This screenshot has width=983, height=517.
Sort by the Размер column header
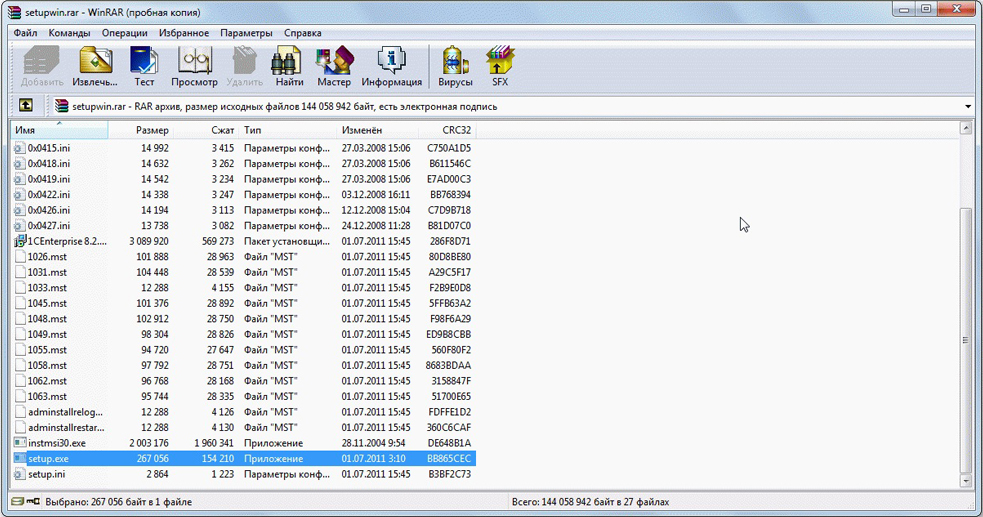(141, 130)
